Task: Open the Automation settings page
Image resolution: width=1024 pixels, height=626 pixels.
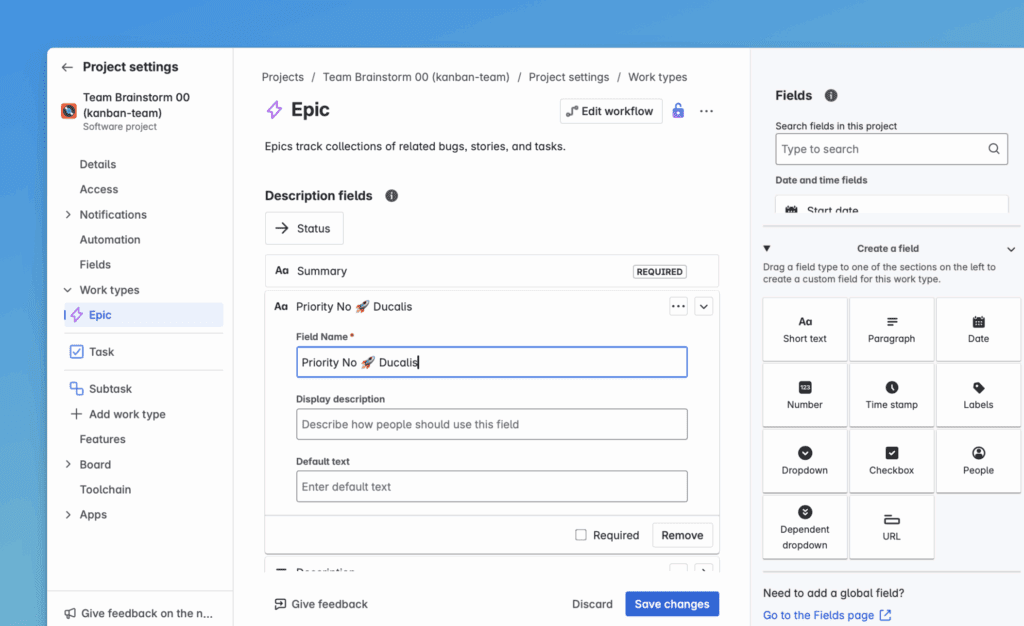Action: point(110,240)
